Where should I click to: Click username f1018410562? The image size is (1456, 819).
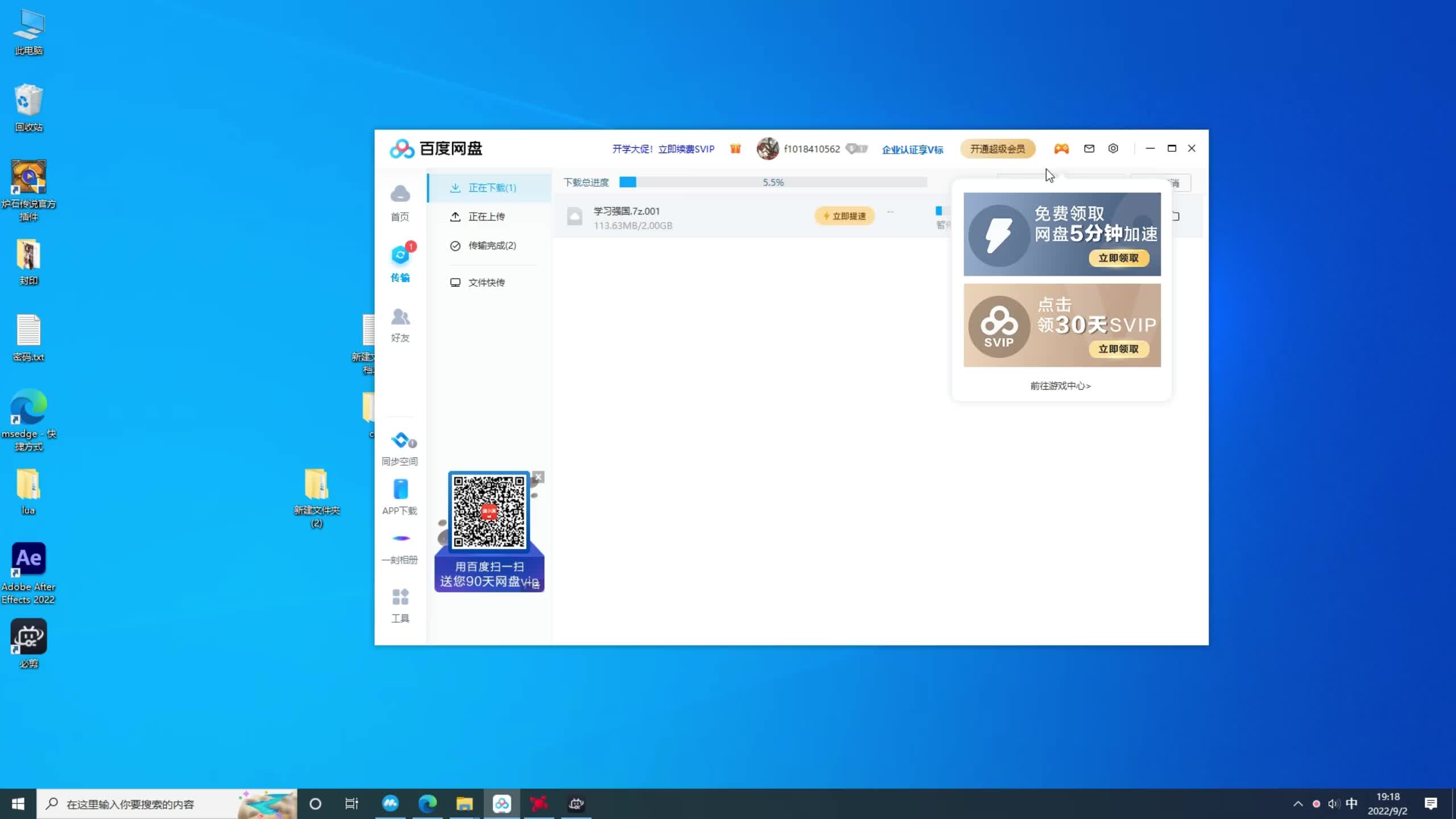coord(812,149)
